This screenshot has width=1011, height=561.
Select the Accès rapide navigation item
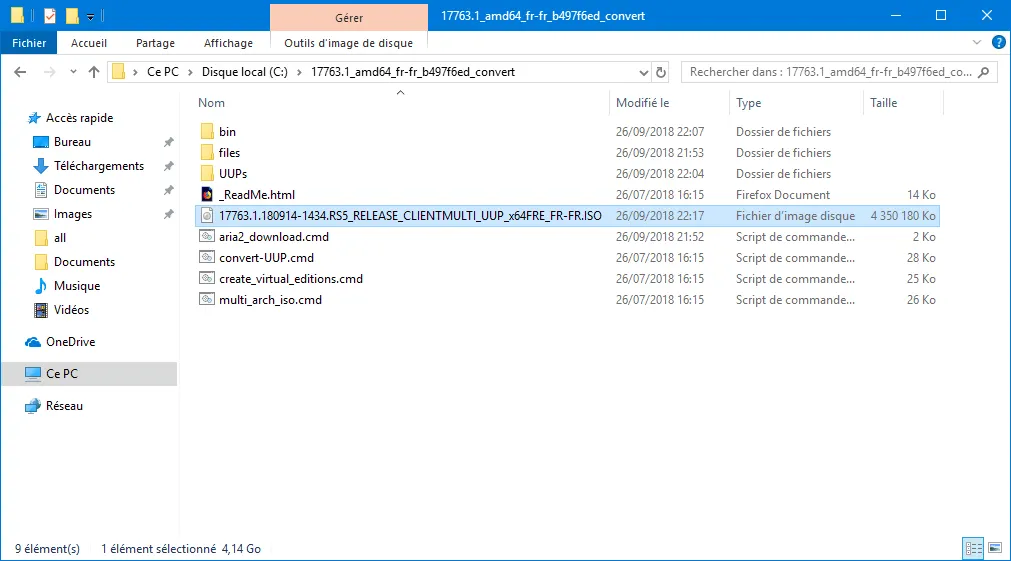[x=79, y=118]
